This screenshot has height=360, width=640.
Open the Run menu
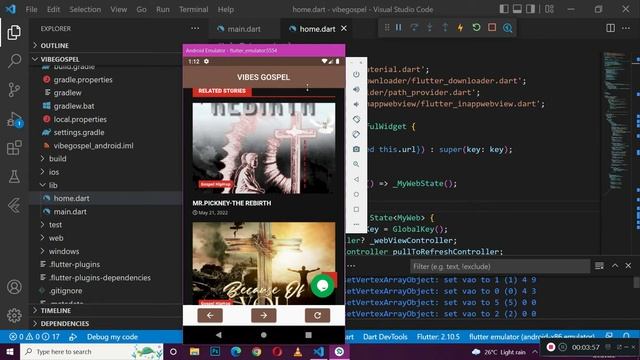point(162,9)
